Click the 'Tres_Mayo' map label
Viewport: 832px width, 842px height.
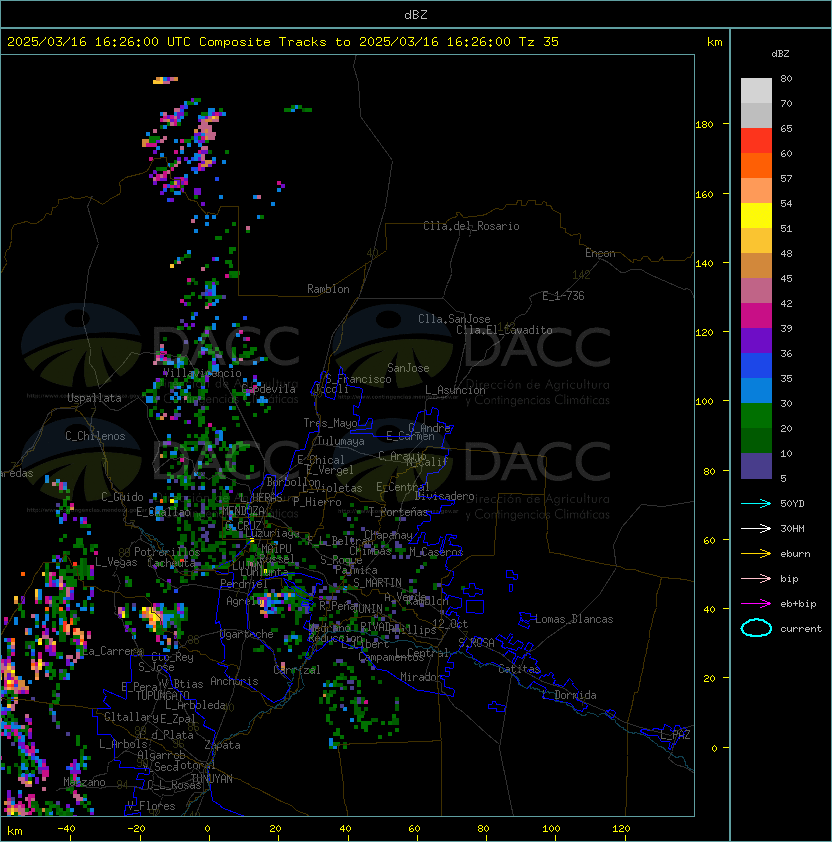click(x=330, y=423)
